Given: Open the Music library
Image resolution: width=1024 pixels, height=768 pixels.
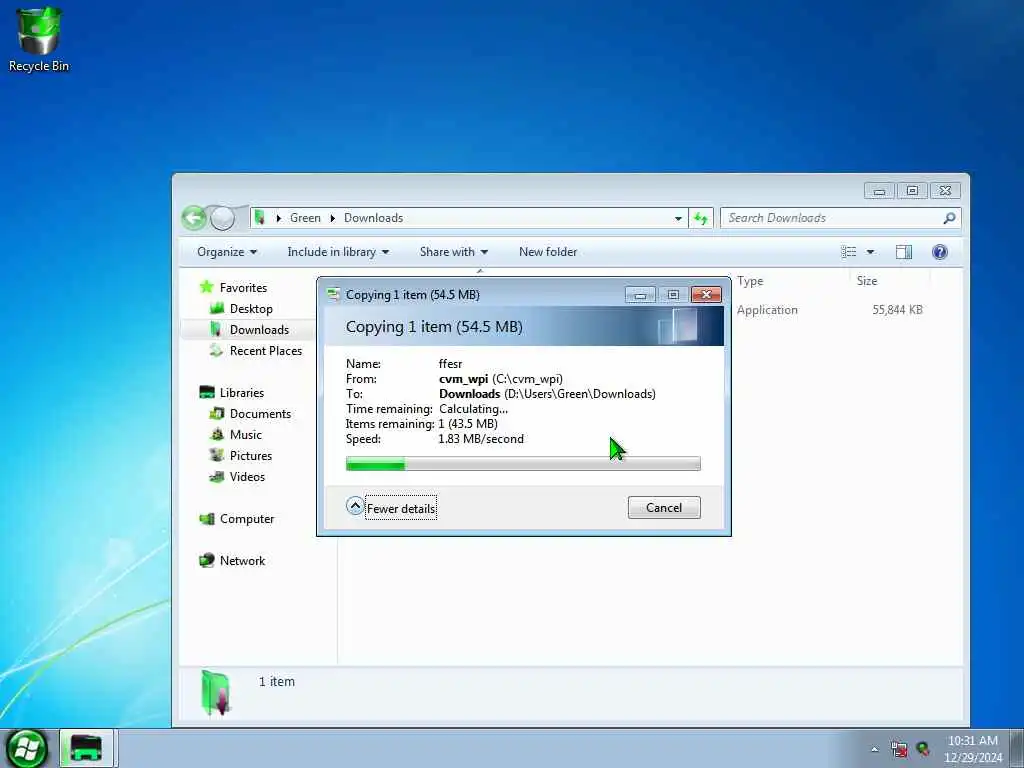Looking at the screenshot, I should (x=246, y=435).
